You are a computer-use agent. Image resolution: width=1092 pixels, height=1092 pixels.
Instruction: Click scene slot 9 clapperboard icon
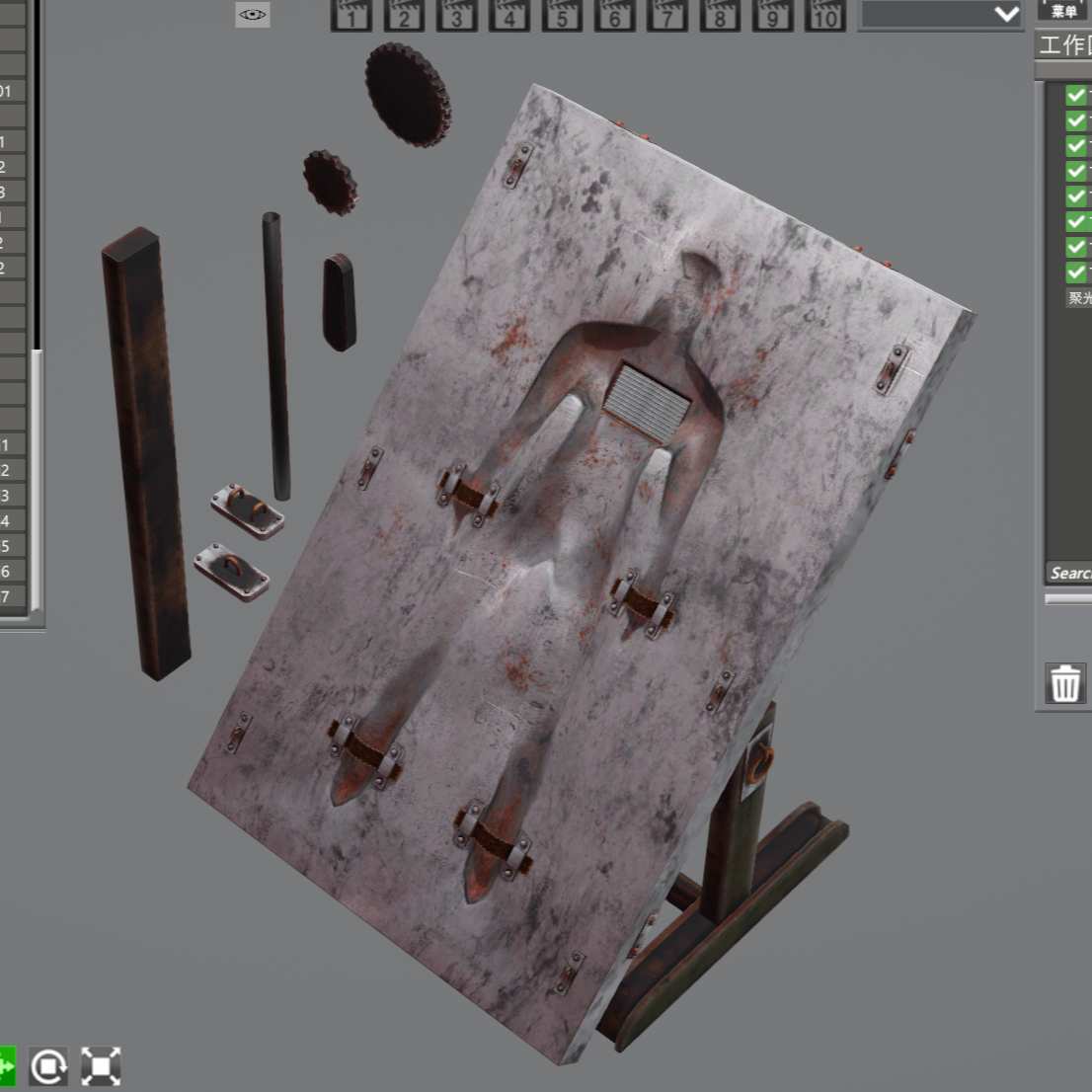773,15
